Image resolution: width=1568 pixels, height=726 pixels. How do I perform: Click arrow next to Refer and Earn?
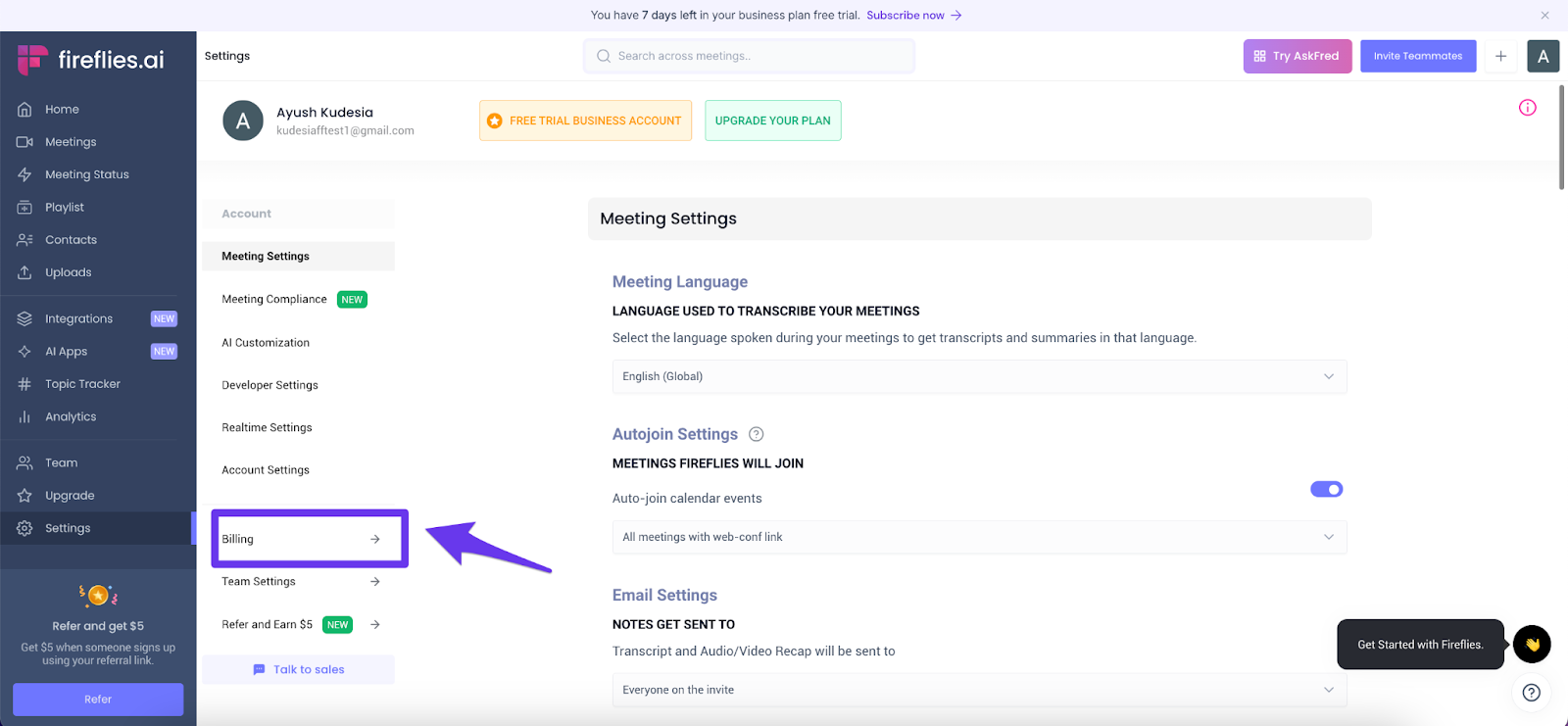(375, 624)
